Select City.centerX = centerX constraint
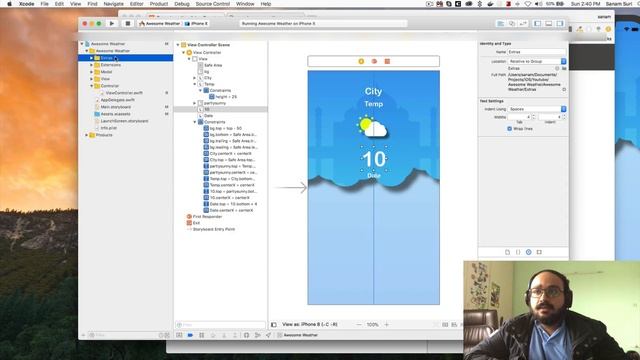 tap(231, 153)
